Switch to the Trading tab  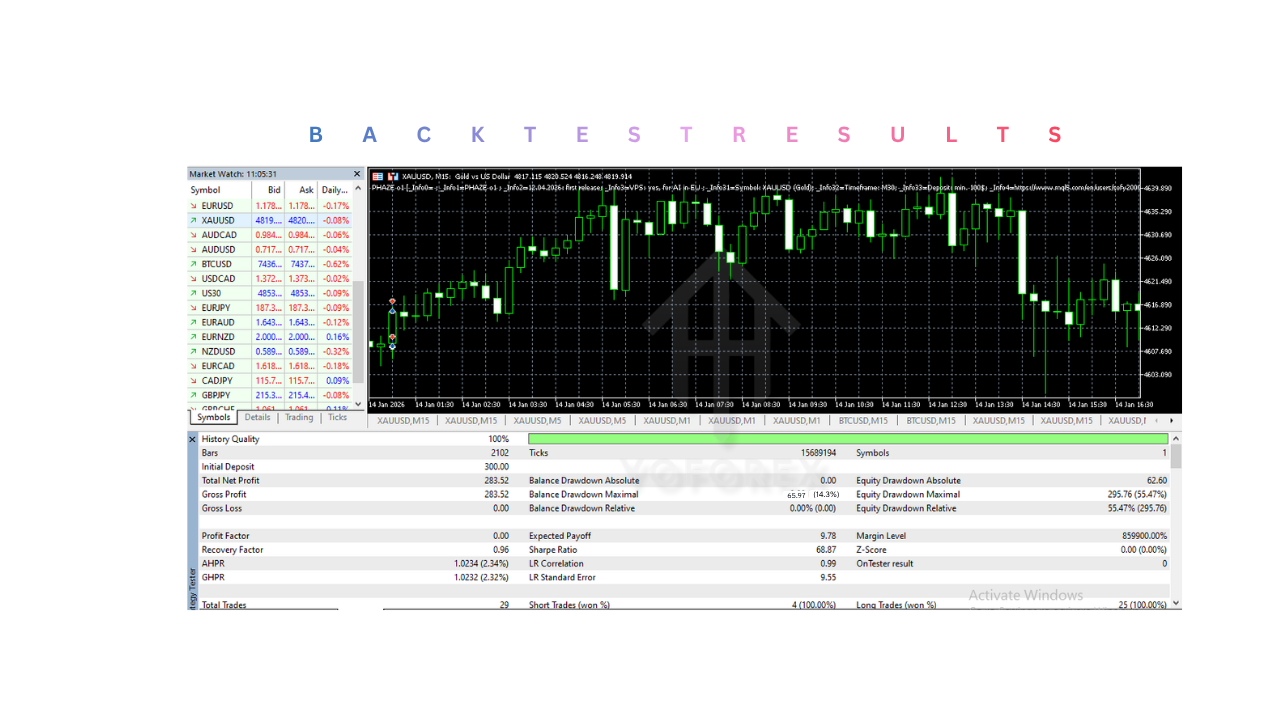pyautogui.click(x=300, y=417)
